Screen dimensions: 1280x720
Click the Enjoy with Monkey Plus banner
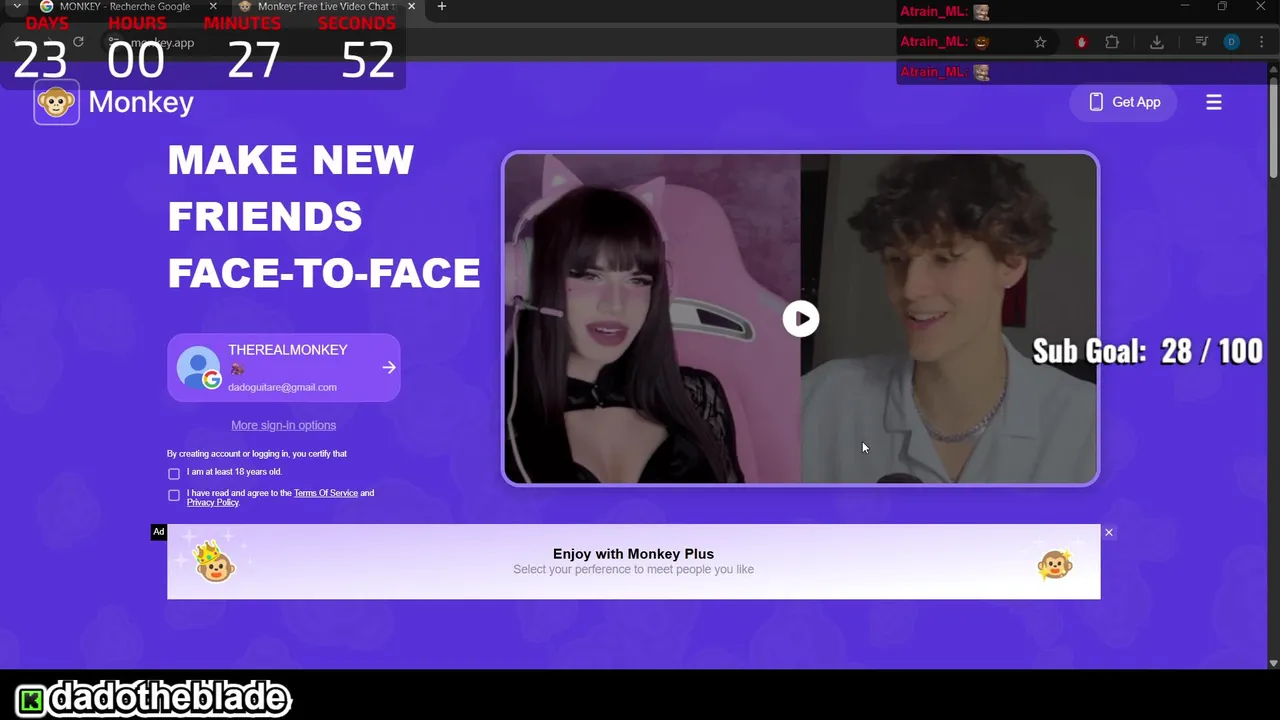633,562
